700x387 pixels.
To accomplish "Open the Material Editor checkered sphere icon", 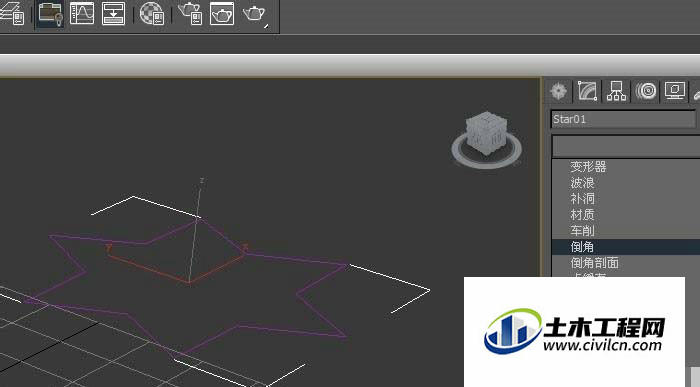I will [x=152, y=13].
